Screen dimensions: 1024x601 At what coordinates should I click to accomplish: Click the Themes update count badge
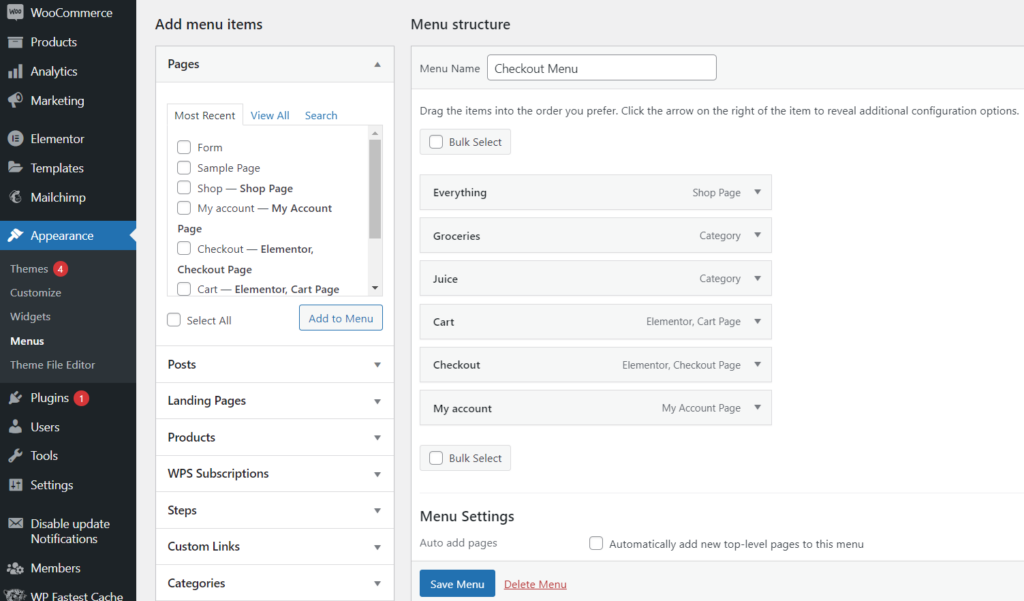(60, 268)
